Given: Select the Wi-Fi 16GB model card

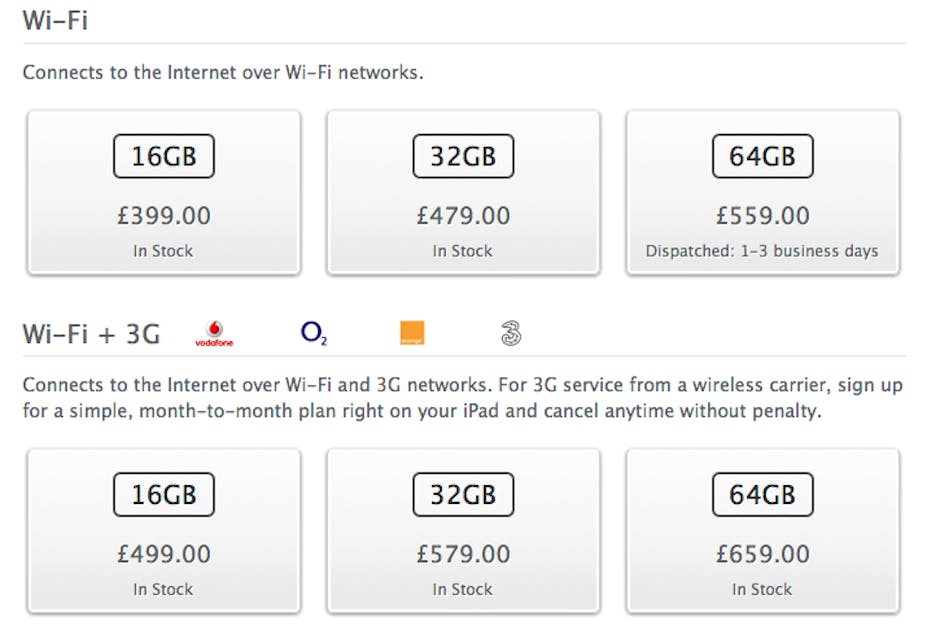Looking at the screenshot, I should click(x=163, y=192).
